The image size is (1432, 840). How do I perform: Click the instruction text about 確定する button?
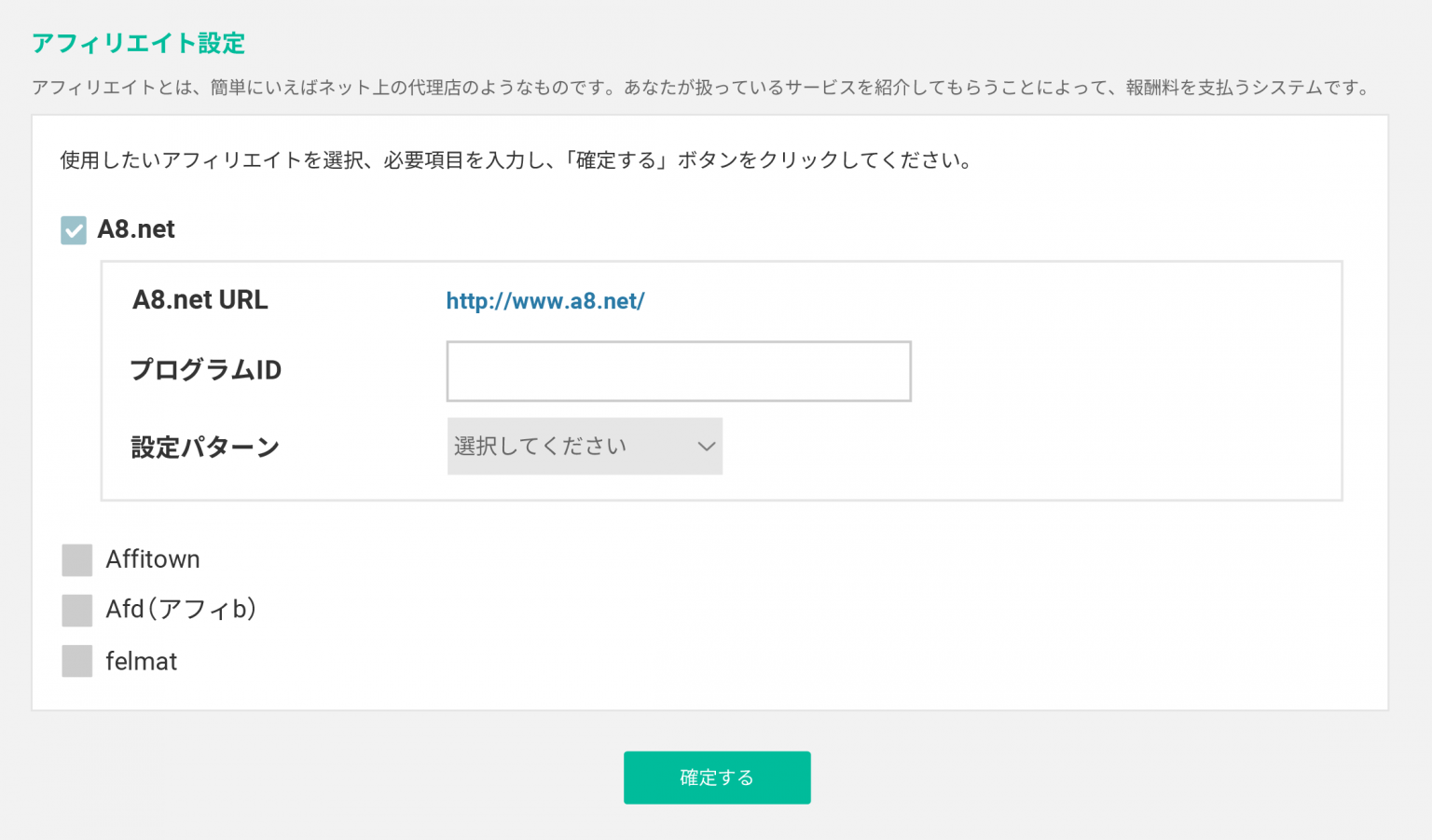point(517,160)
